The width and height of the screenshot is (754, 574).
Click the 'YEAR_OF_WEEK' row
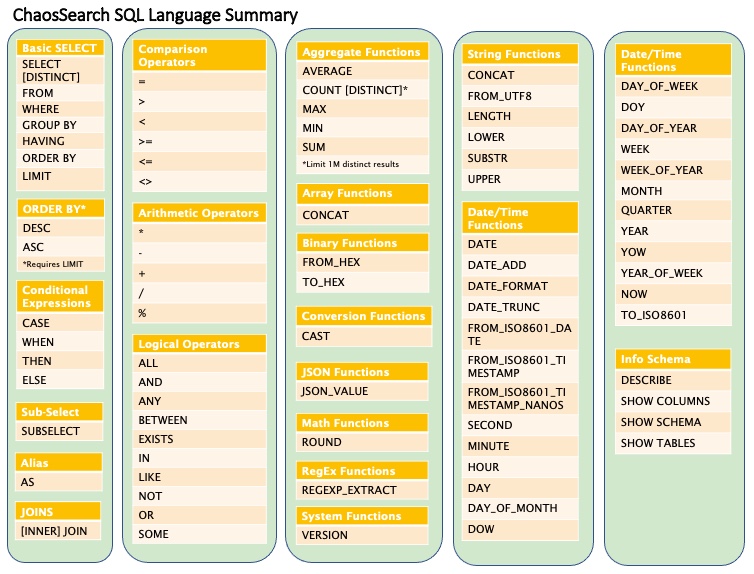point(673,273)
